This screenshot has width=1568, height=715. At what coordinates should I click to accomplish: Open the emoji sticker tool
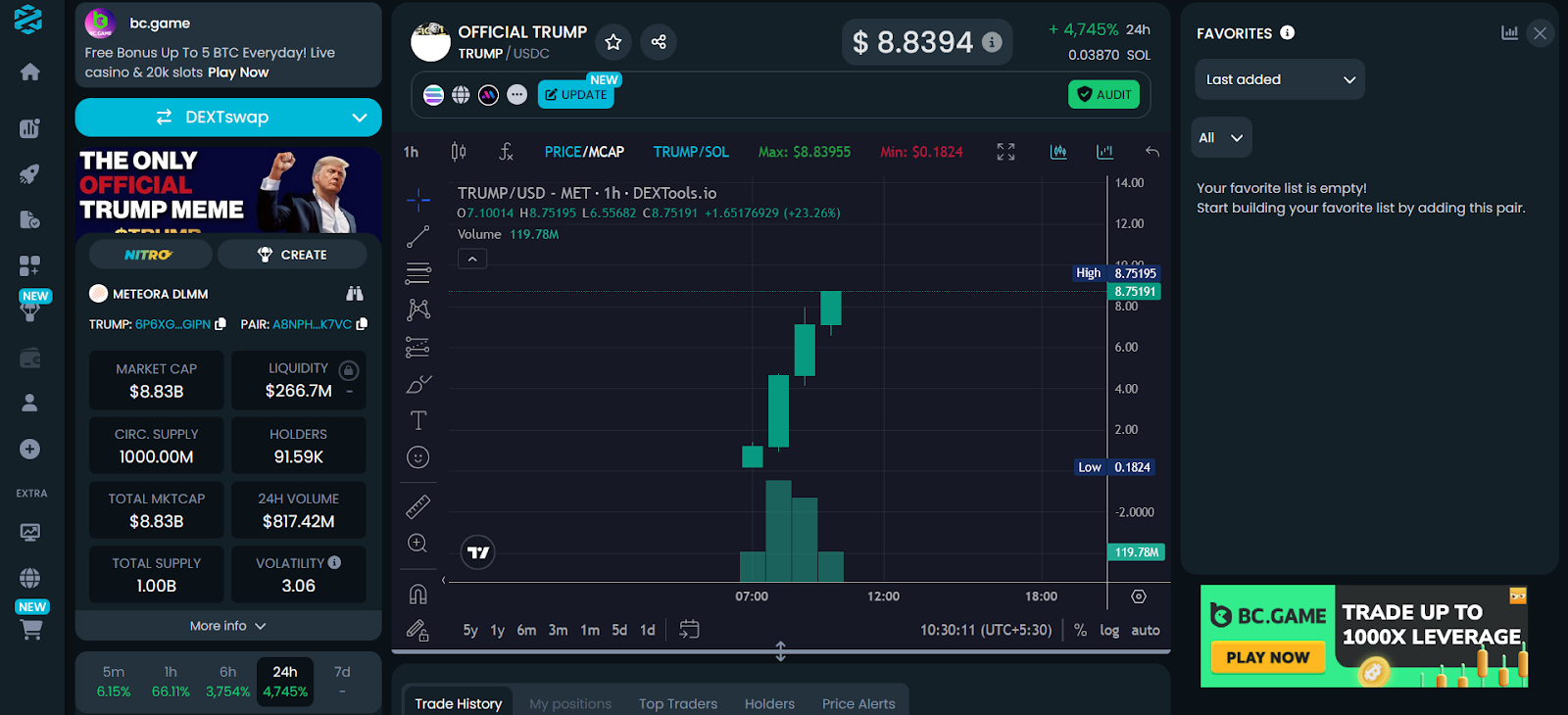[418, 457]
